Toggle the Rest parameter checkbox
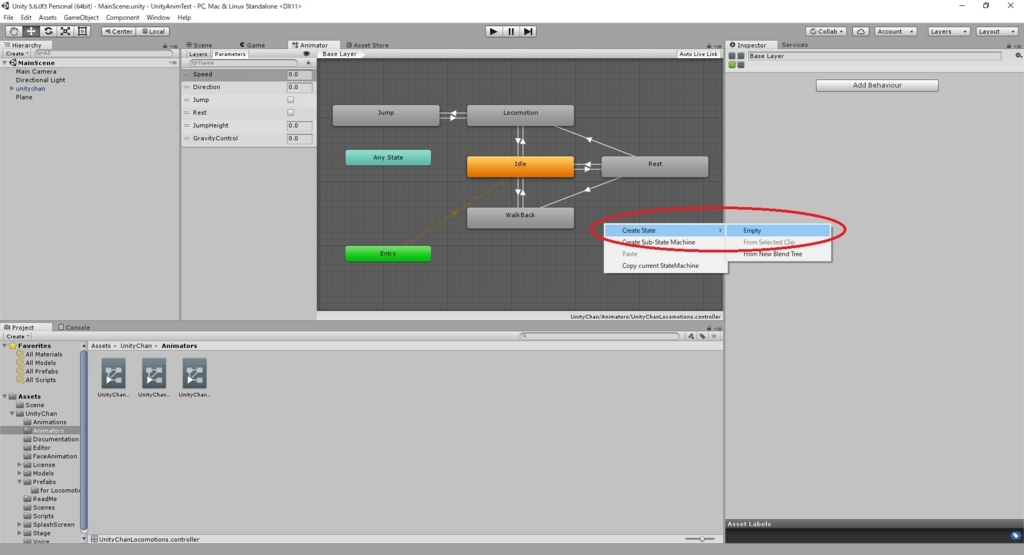The width and height of the screenshot is (1024, 555). [x=291, y=112]
